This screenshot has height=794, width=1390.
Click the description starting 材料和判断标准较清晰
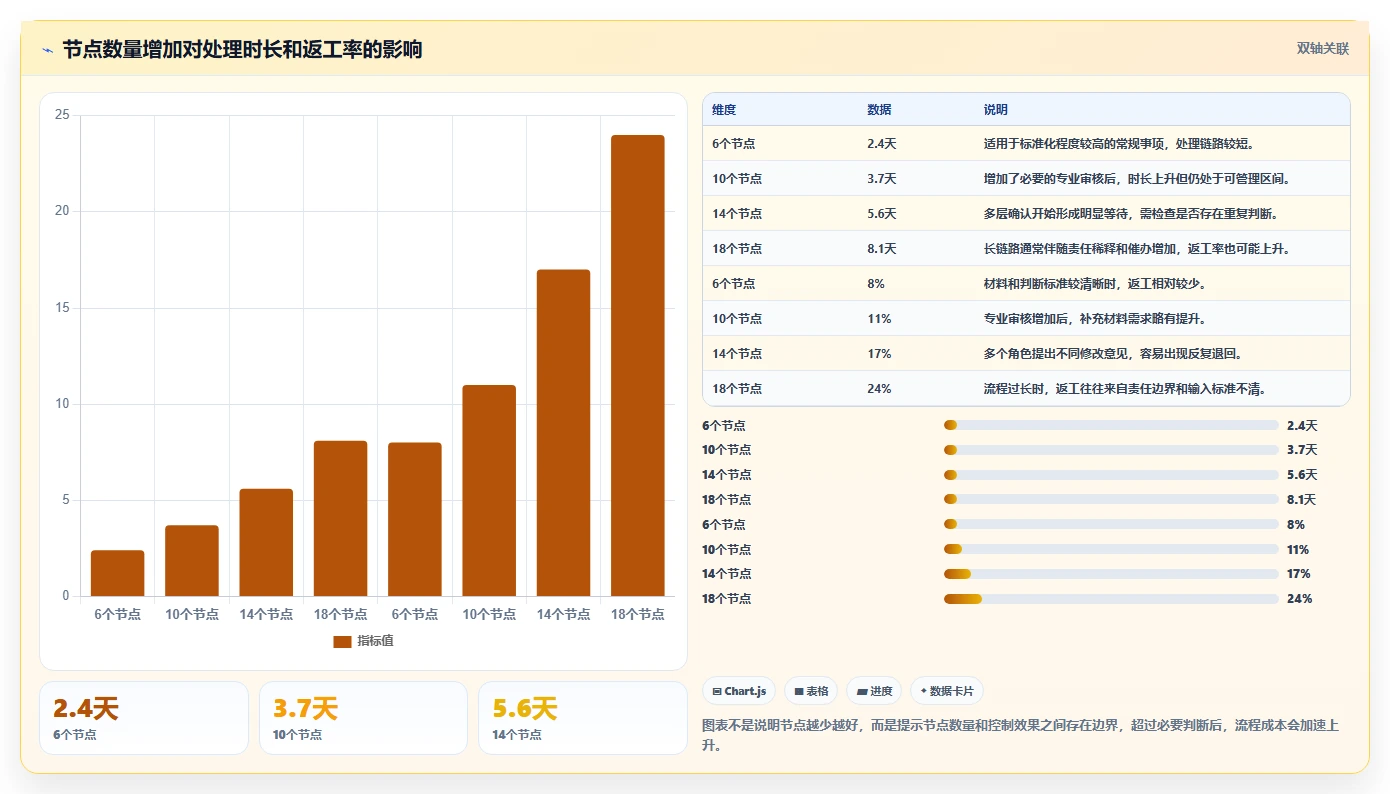click(1095, 284)
